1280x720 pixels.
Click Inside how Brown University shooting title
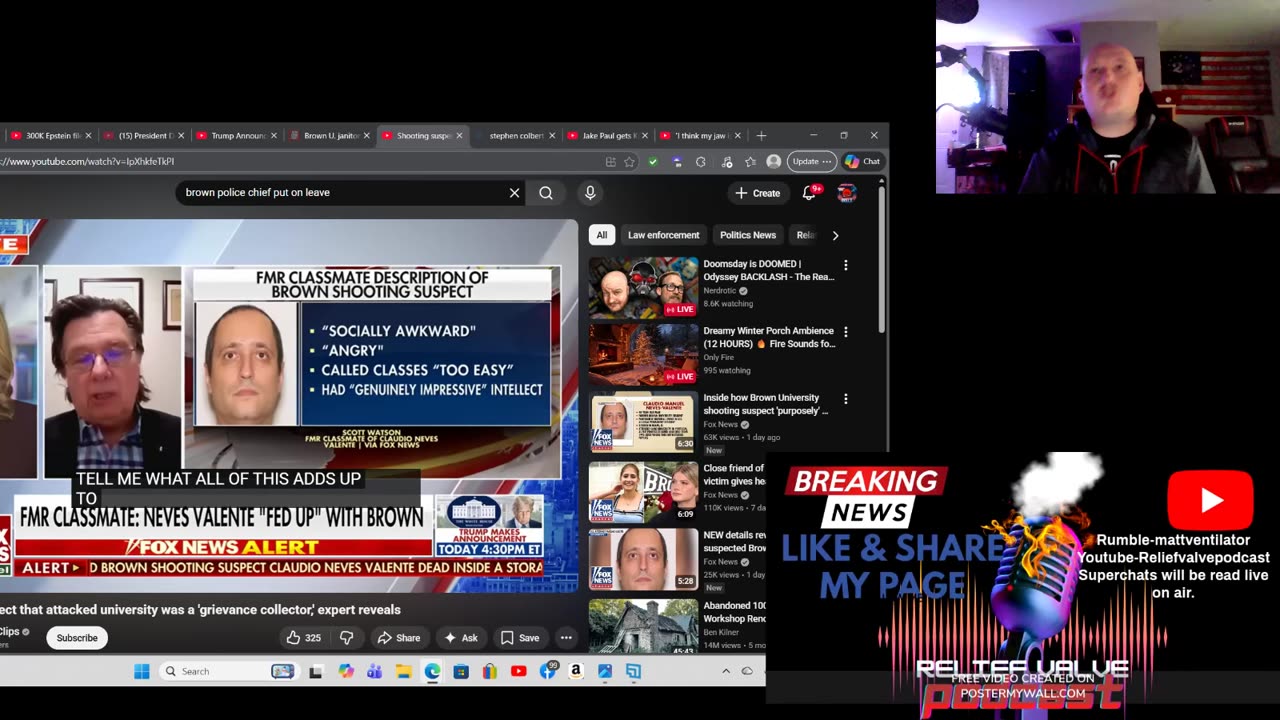[766, 404]
